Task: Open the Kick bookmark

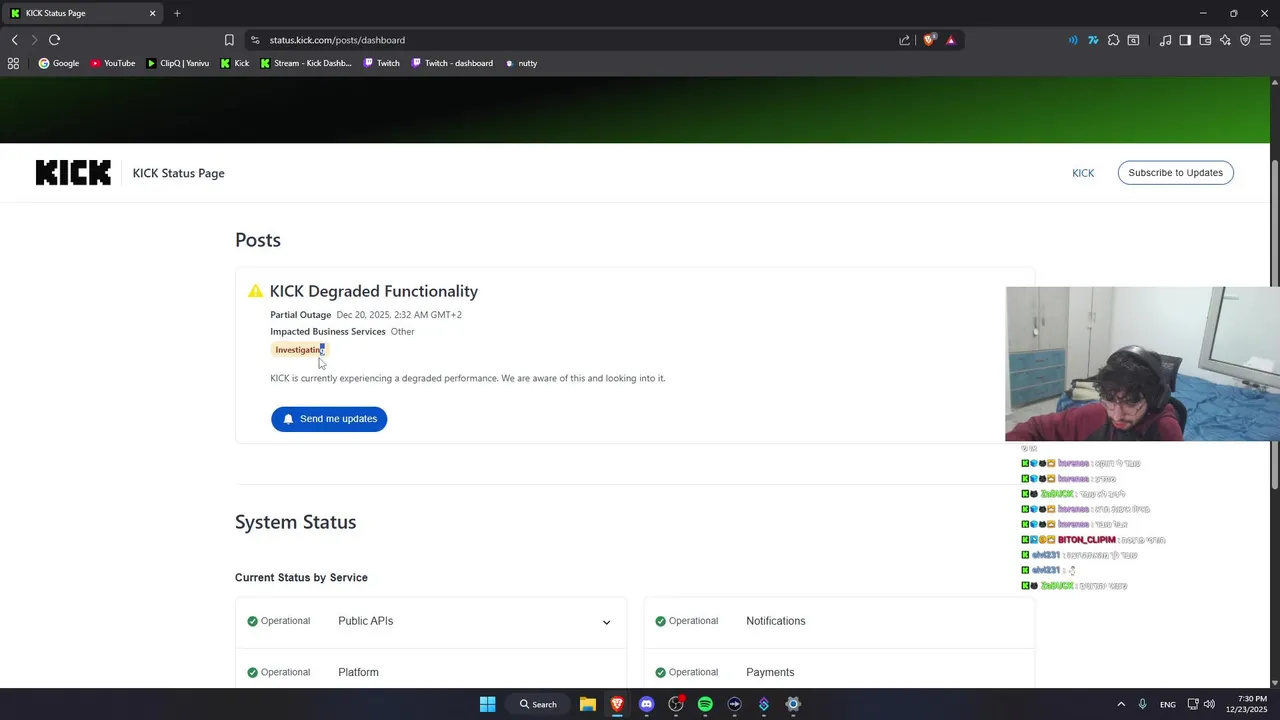Action: [235, 63]
